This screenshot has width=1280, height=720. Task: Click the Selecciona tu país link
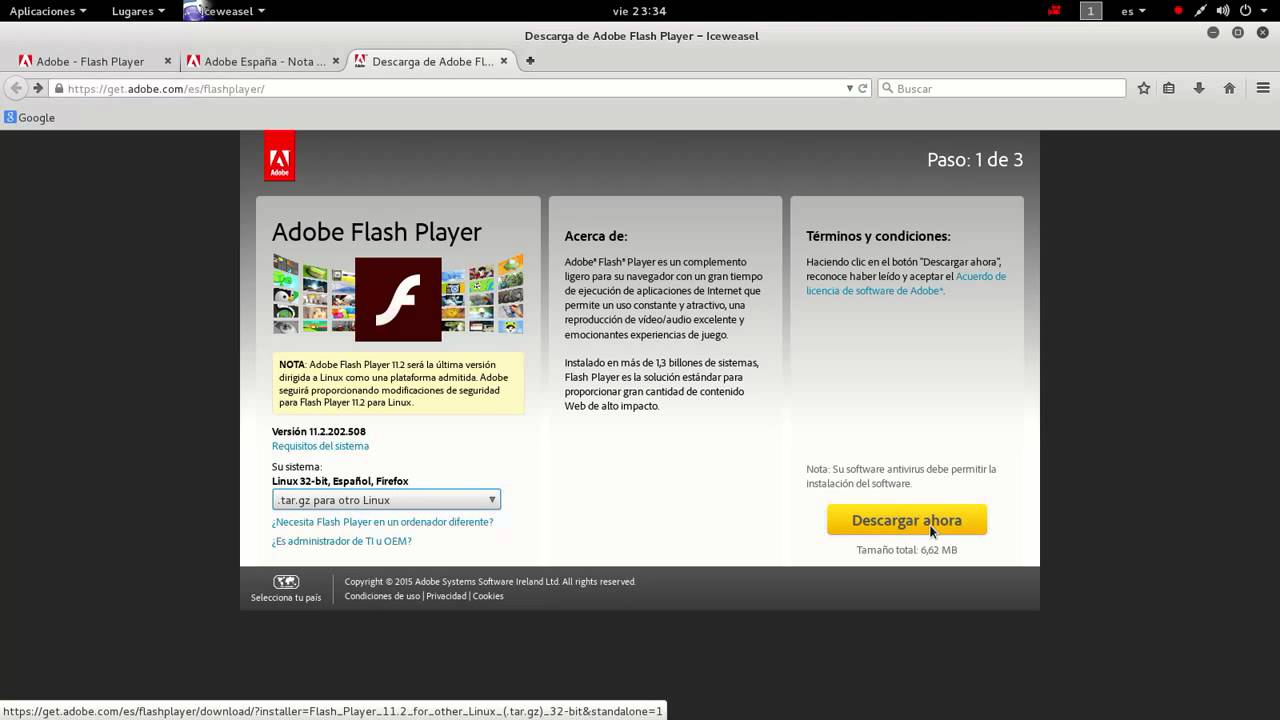286,598
